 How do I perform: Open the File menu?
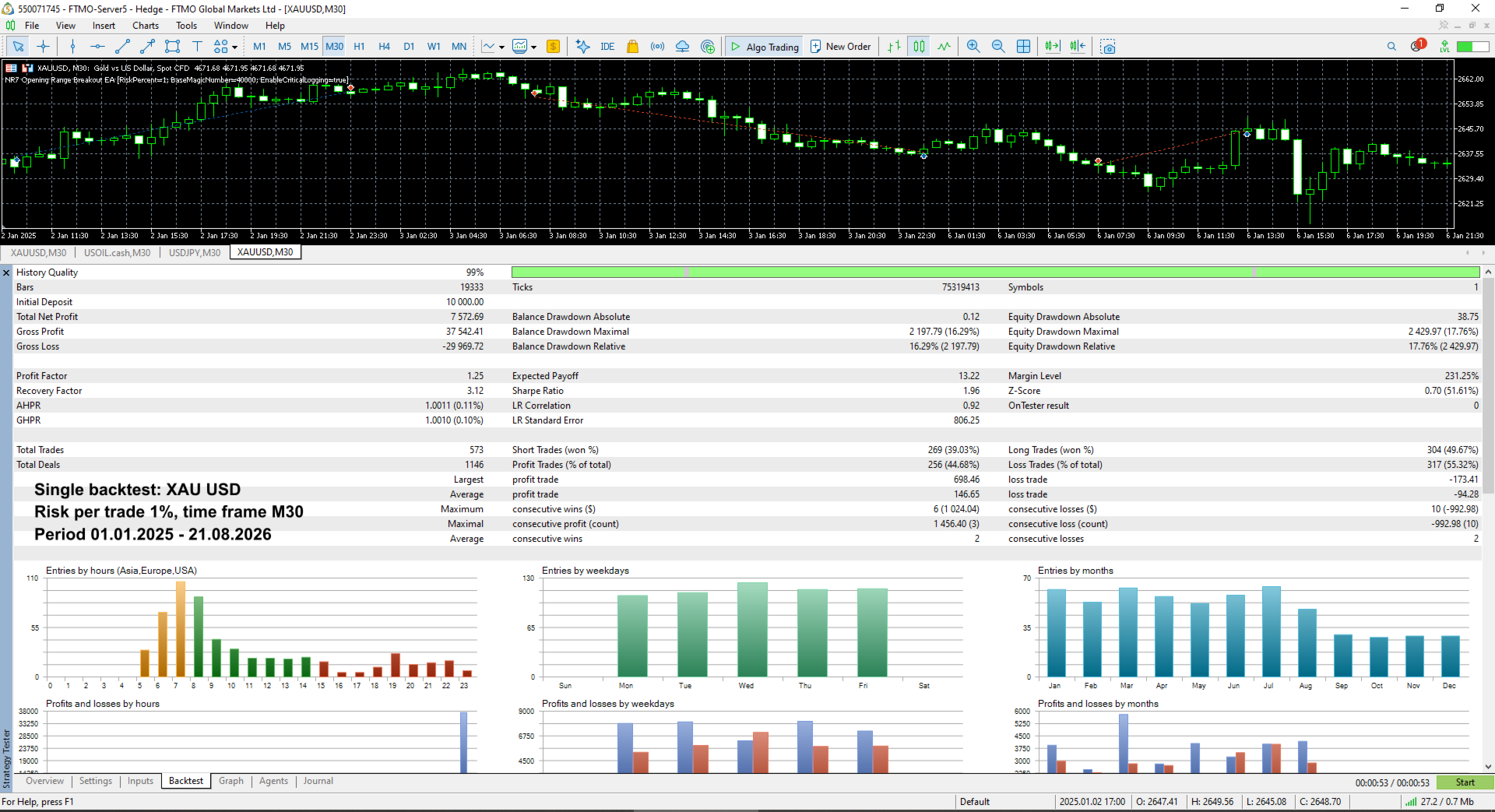tap(32, 26)
